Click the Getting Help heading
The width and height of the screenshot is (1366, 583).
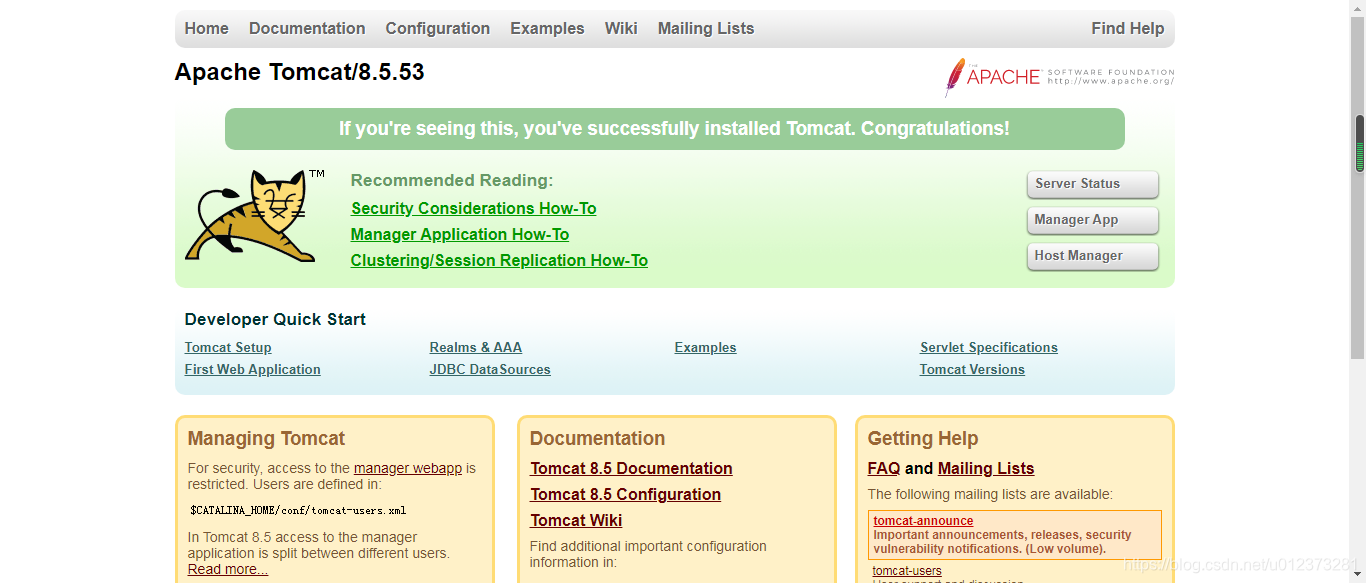coord(923,438)
